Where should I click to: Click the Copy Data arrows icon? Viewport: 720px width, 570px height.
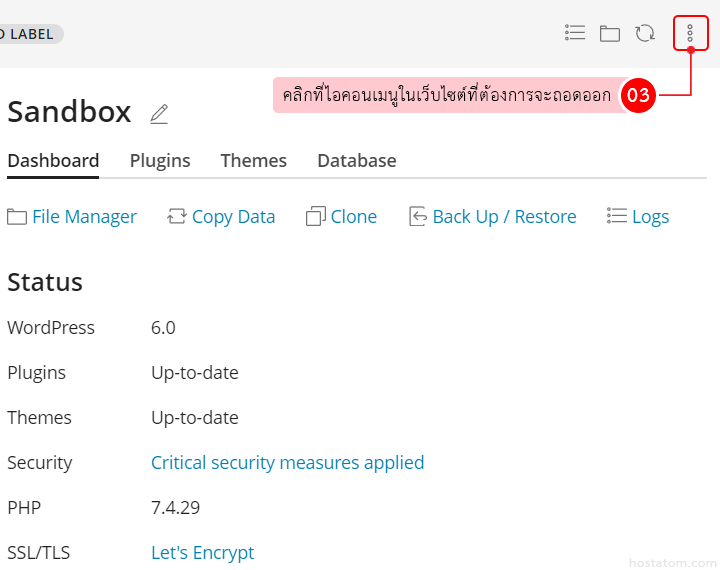click(177, 216)
